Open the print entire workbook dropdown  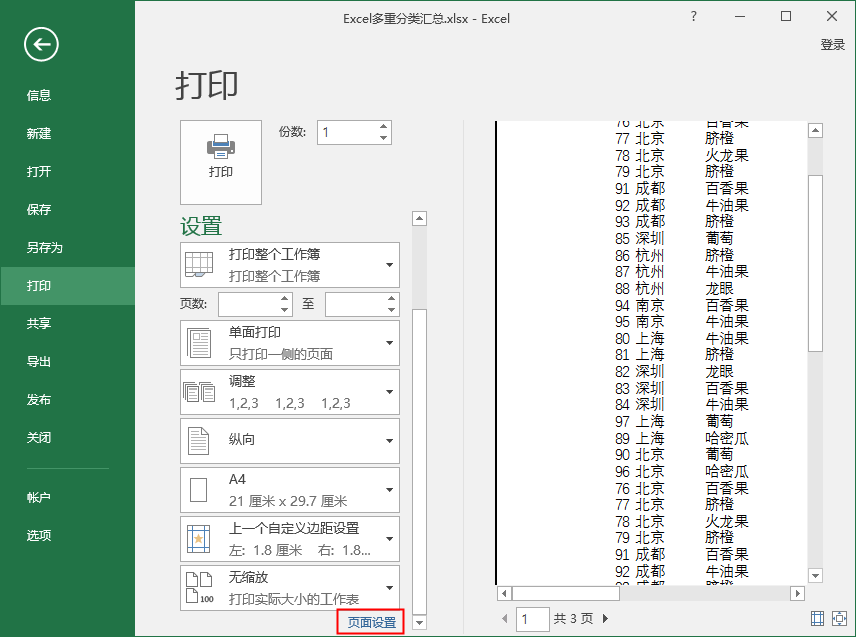point(290,265)
